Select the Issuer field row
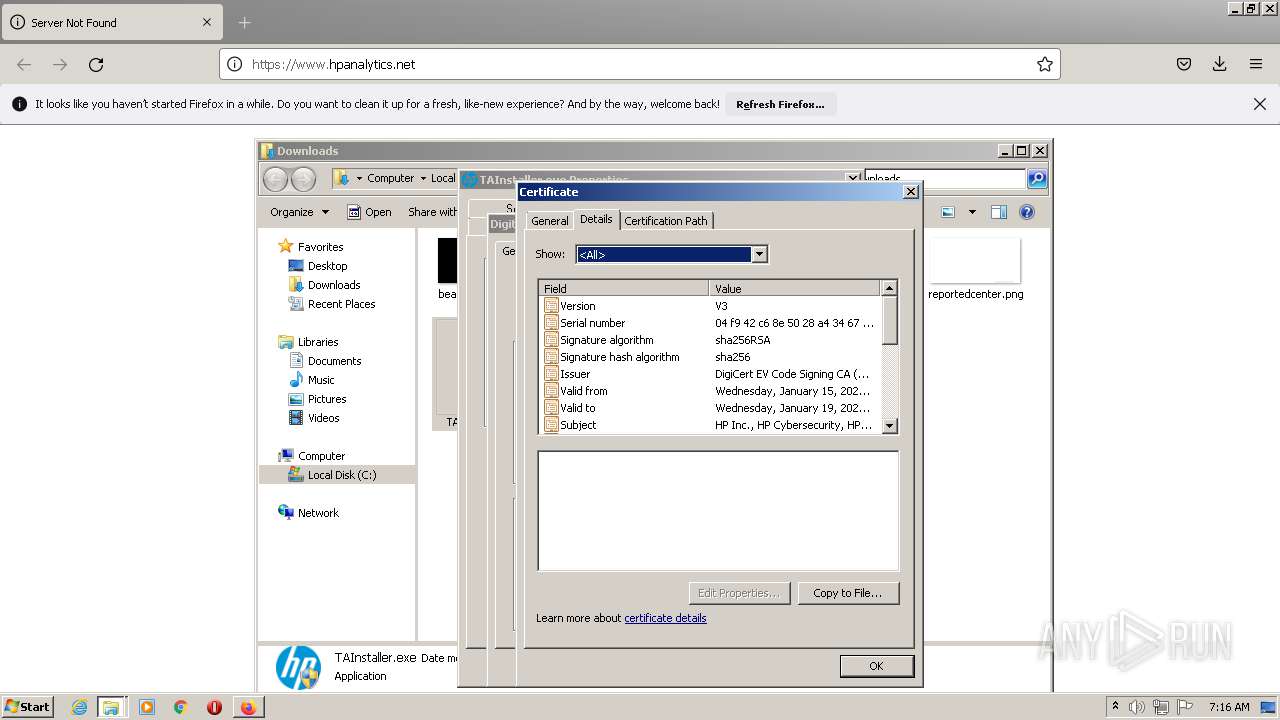 coord(711,374)
